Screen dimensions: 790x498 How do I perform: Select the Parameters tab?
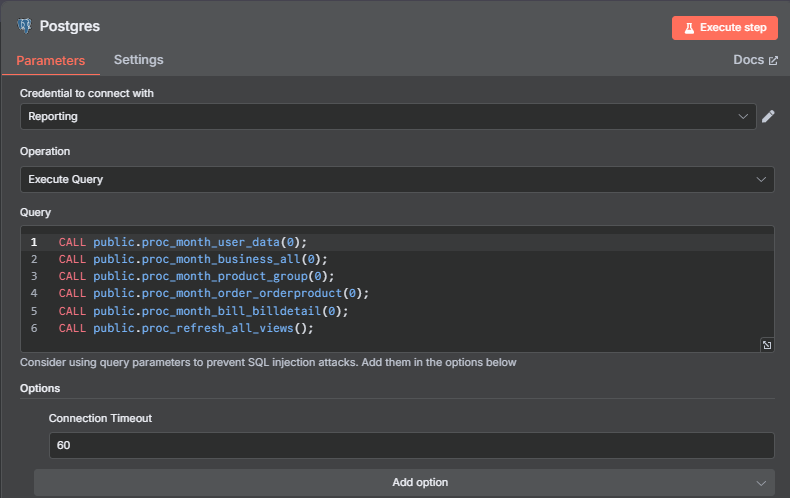click(x=50, y=60)
